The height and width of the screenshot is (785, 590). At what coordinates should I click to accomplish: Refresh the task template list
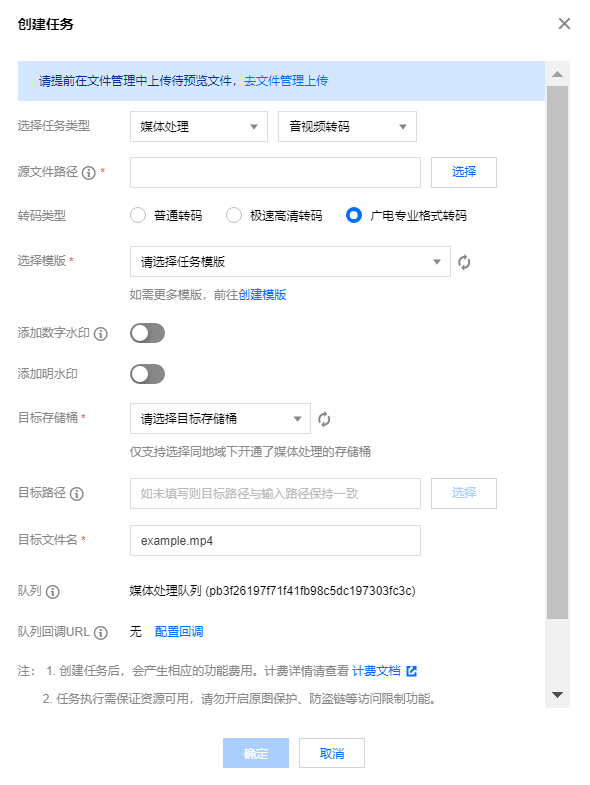[464, 262]
